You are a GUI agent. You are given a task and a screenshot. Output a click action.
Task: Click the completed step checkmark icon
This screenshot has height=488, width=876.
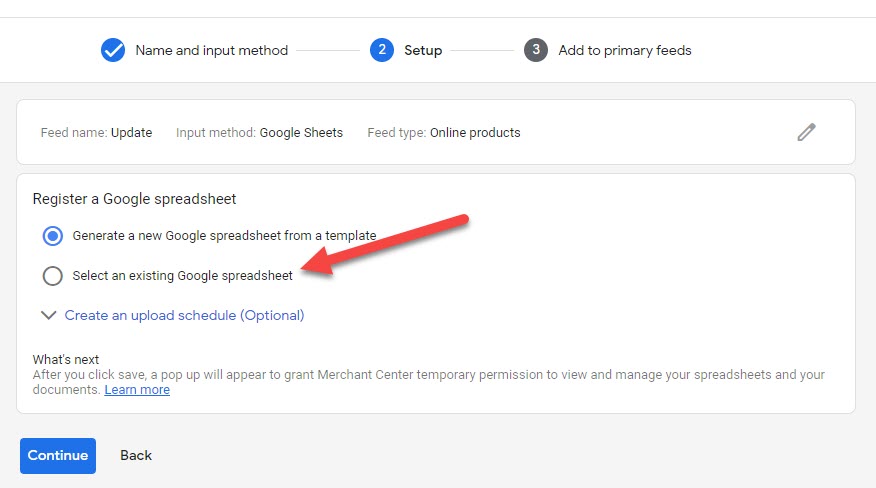tap(113, 50)
